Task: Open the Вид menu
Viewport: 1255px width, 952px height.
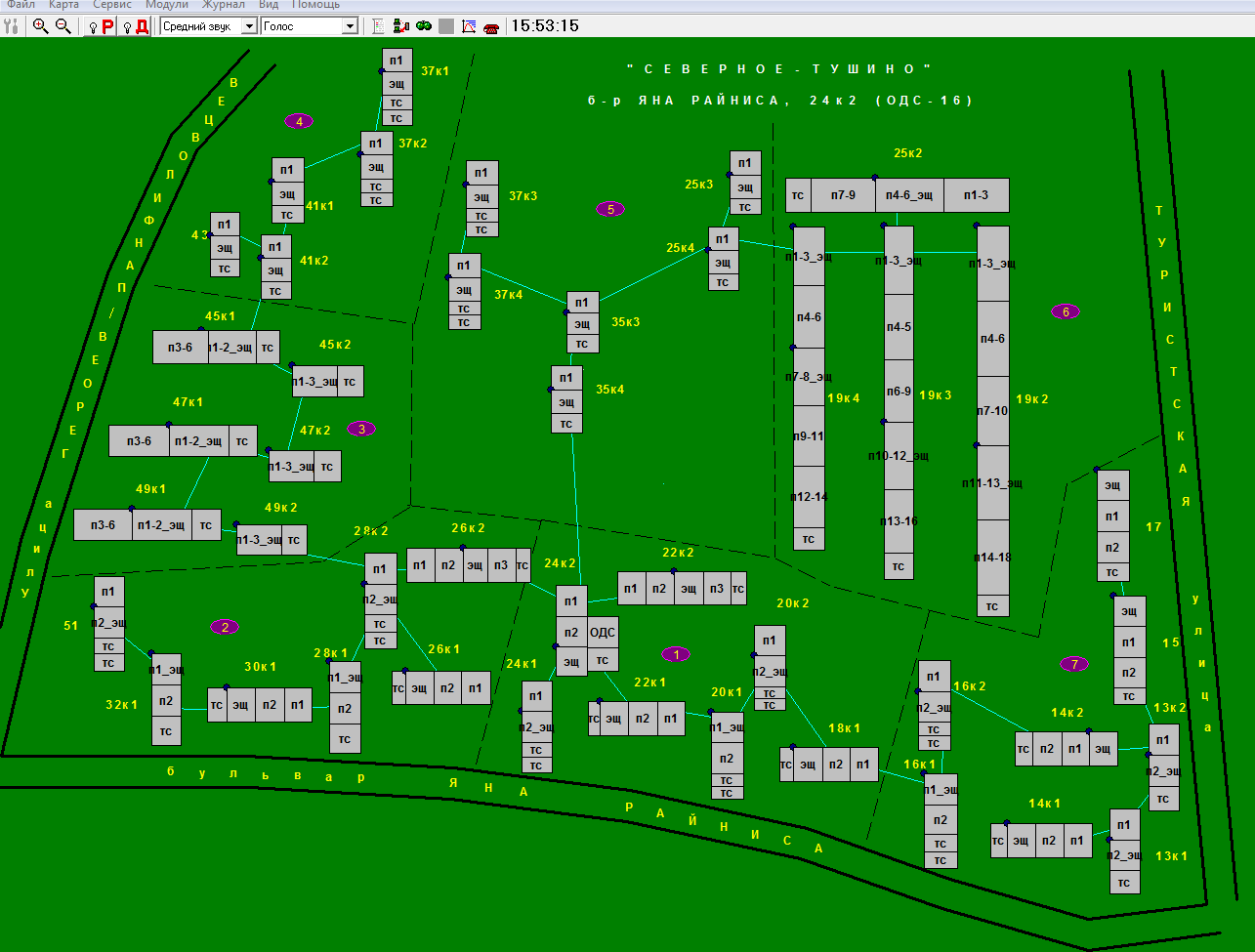Action: pos(268,5)
